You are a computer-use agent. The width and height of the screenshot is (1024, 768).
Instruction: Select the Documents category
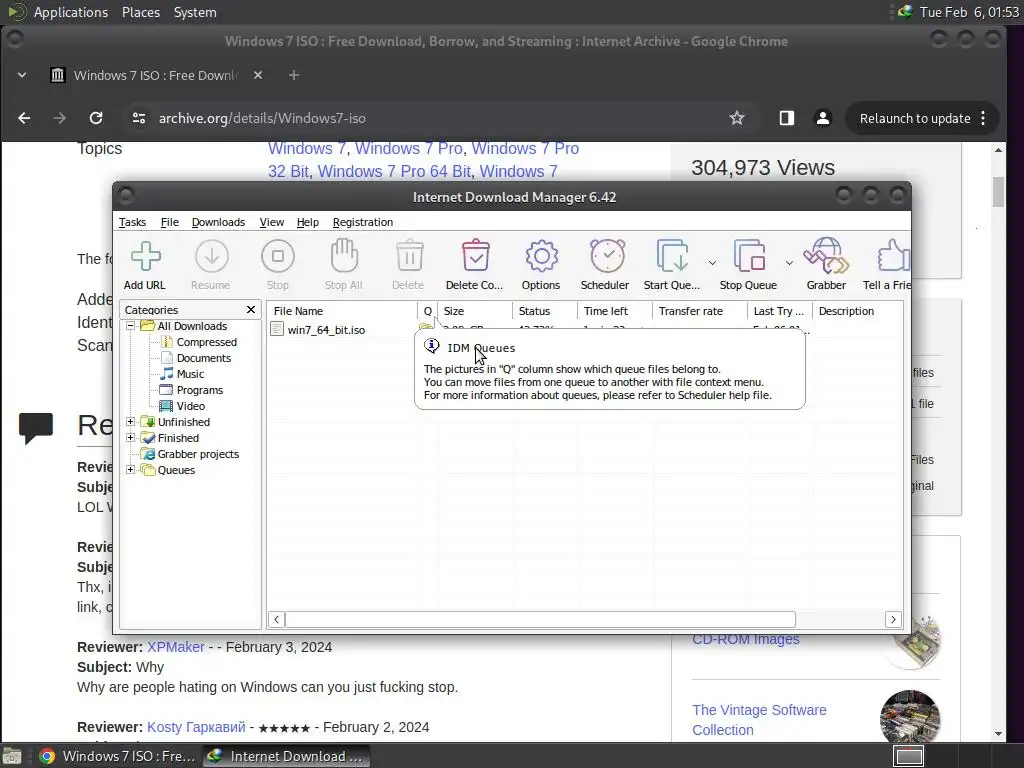[x=204, y=358]
